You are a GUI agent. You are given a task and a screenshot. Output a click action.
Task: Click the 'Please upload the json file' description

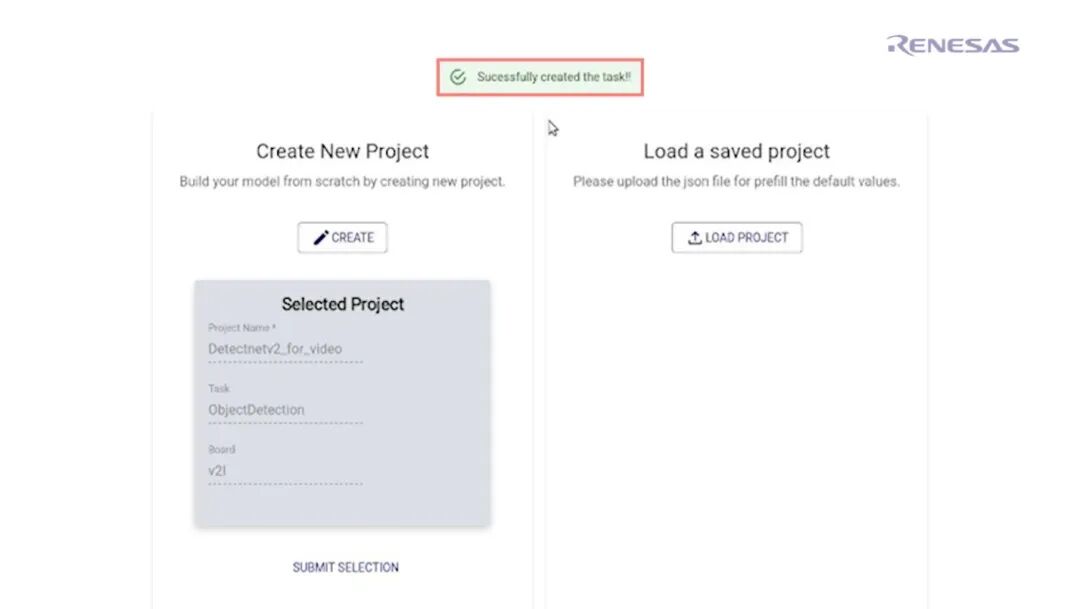click(736, 182)
